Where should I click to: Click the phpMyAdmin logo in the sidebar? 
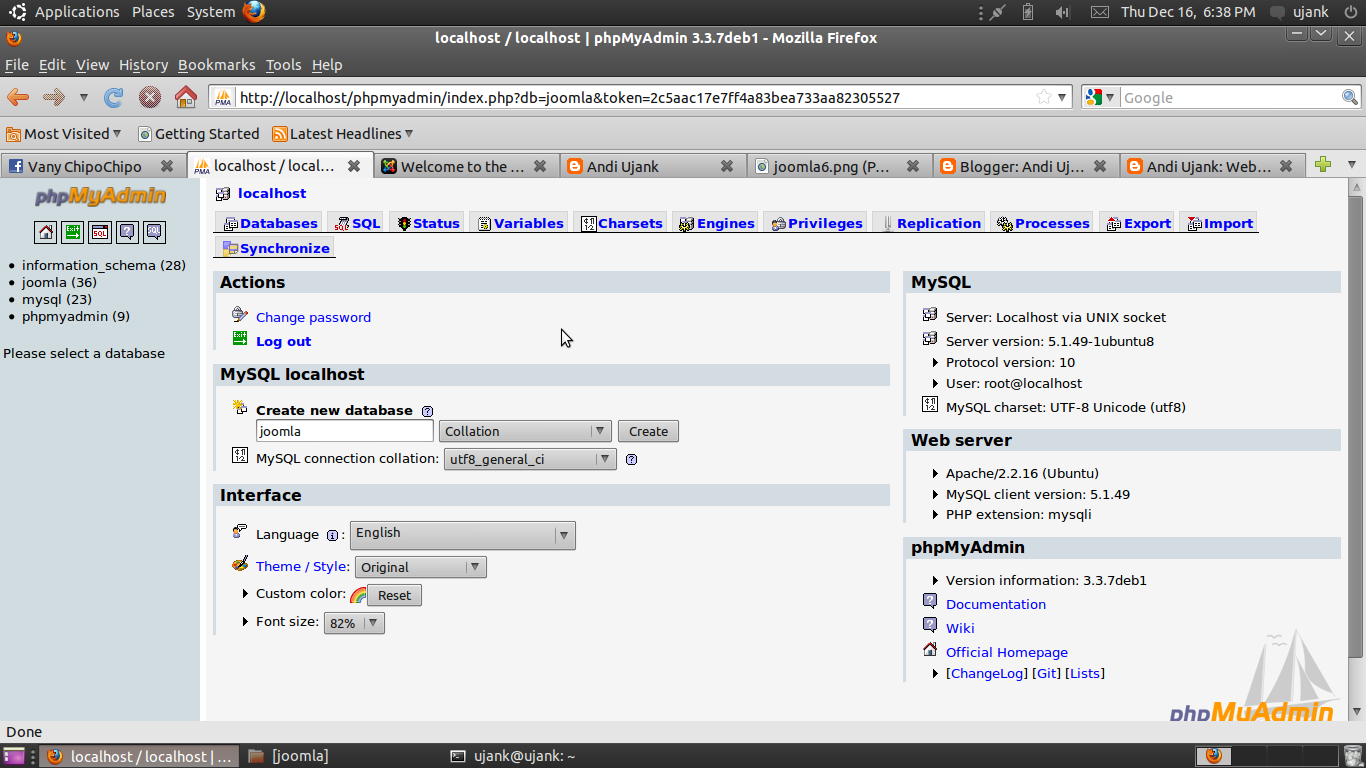pos(100,196)
